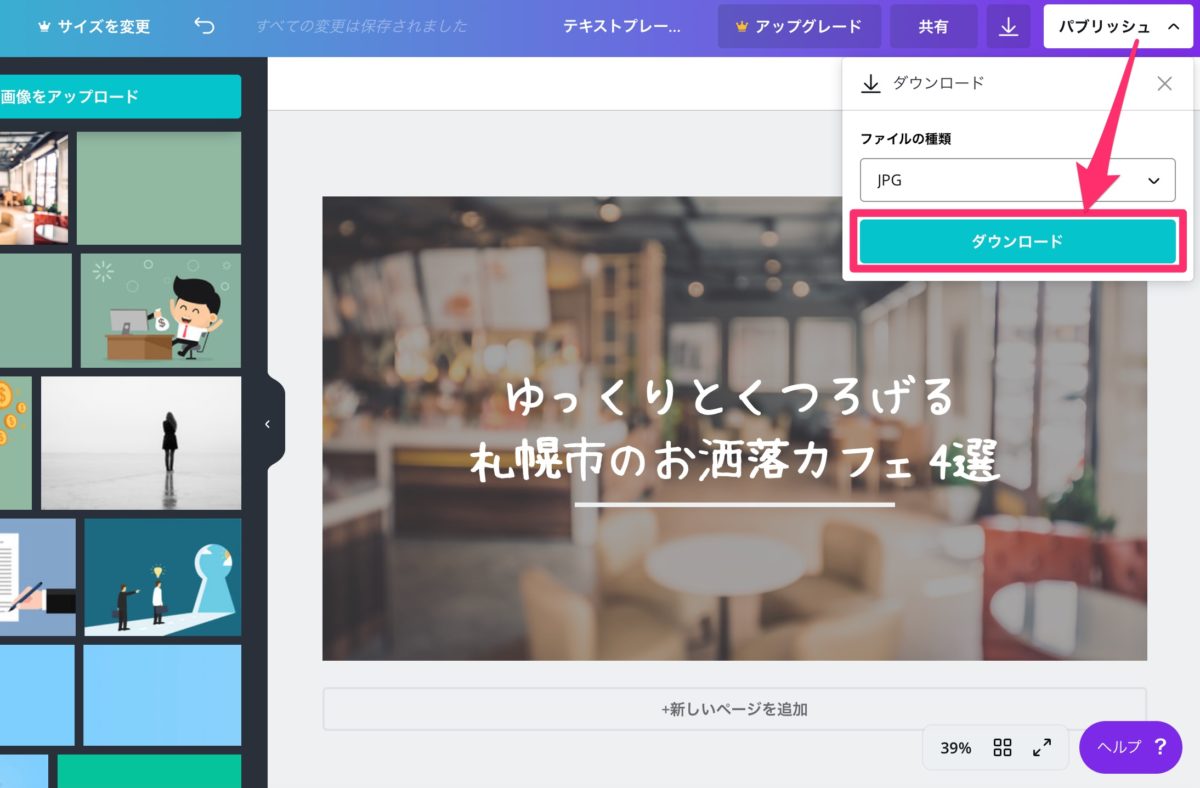Select the cafe interior photo thumbnail
This screenshot has width=1200, height=788.
(x=33, y=188)
